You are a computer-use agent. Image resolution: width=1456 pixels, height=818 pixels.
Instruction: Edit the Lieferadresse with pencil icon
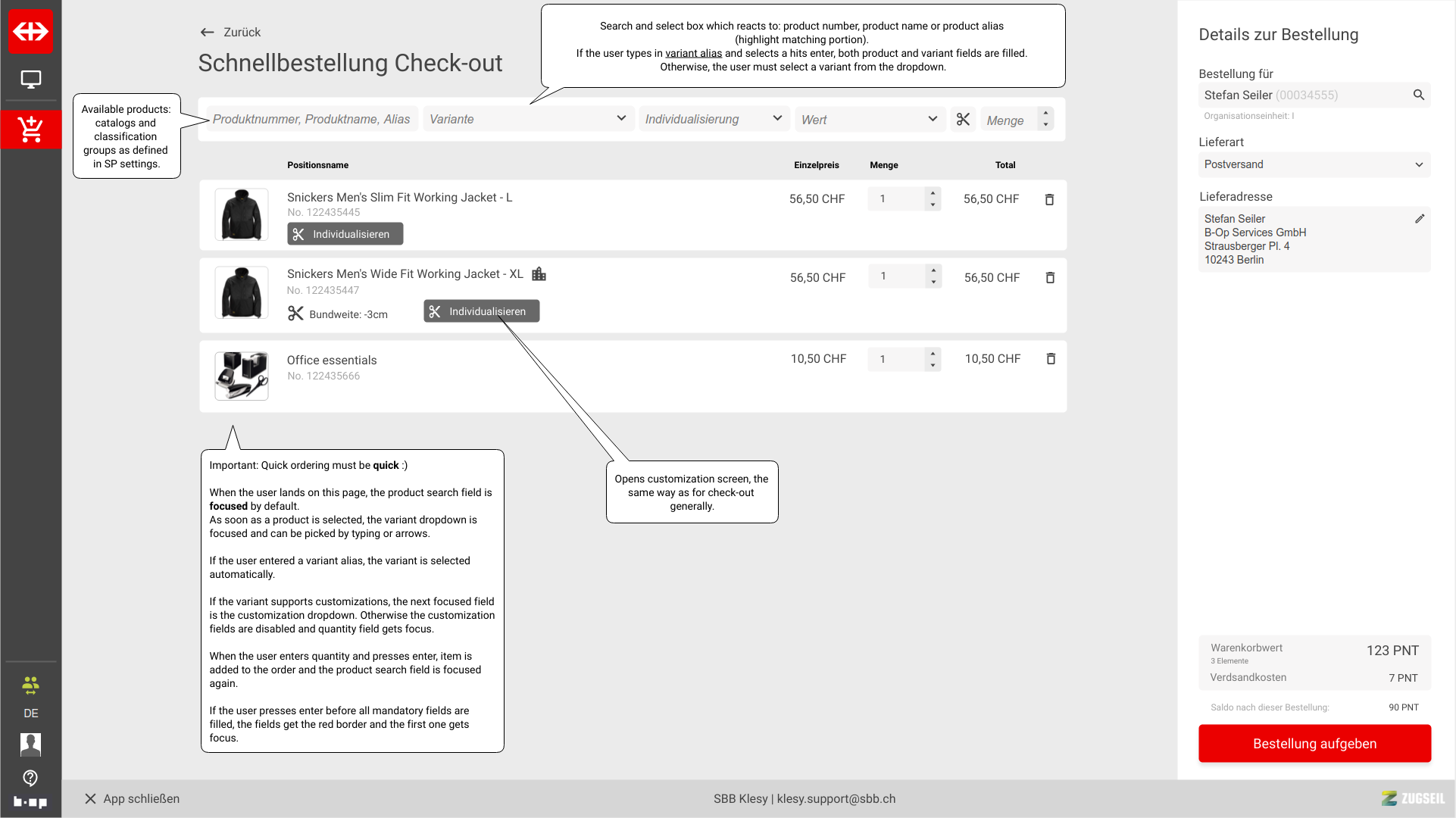(x=1420, y=219)
